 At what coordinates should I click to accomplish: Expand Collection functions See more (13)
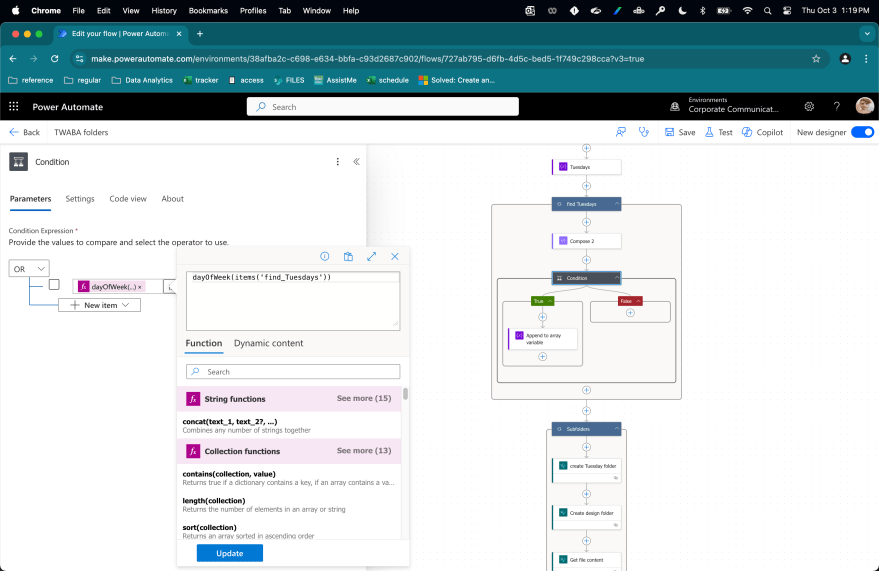[364, 451]
